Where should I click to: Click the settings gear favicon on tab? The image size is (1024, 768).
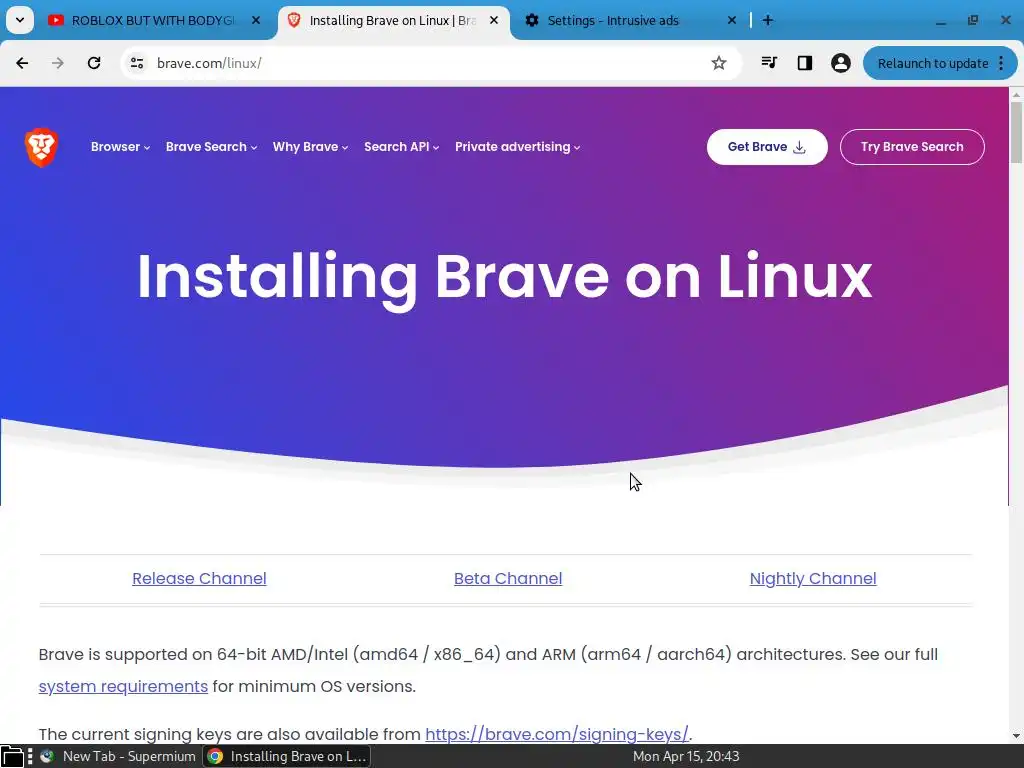(532, 21)
